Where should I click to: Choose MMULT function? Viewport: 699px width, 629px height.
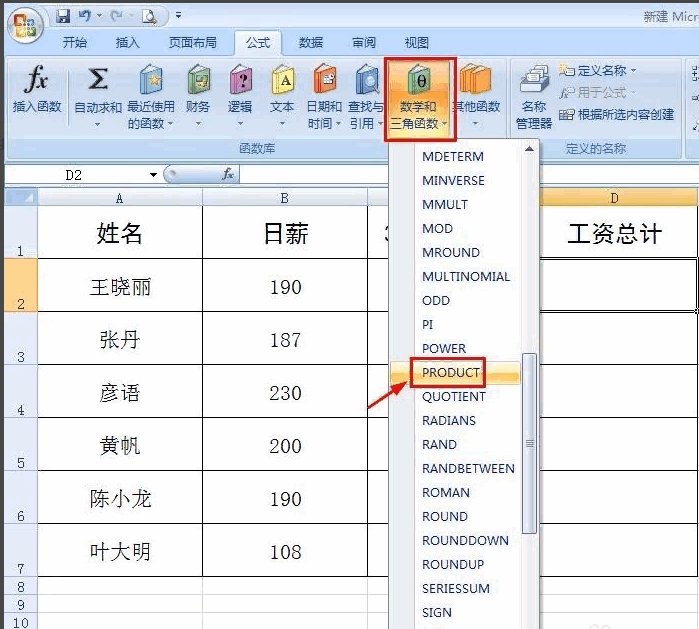(x=445, y=205)
